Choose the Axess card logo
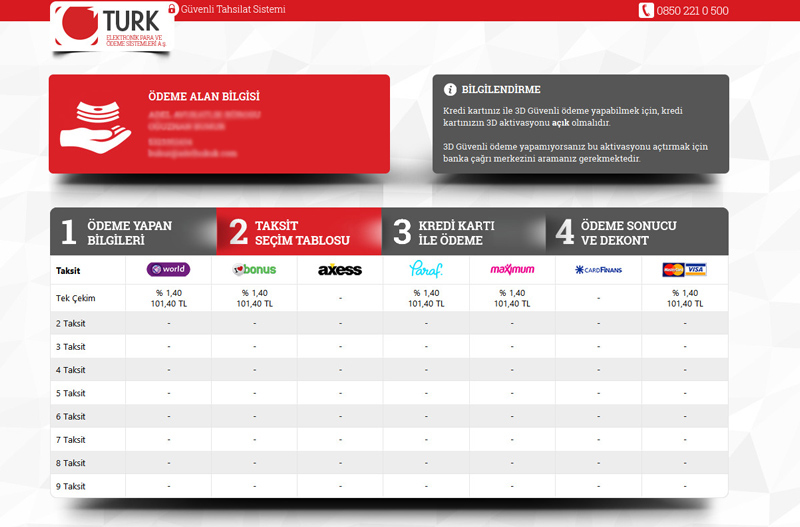The width and height of the screenshot is (800, 527). click(x=340, y=270)
